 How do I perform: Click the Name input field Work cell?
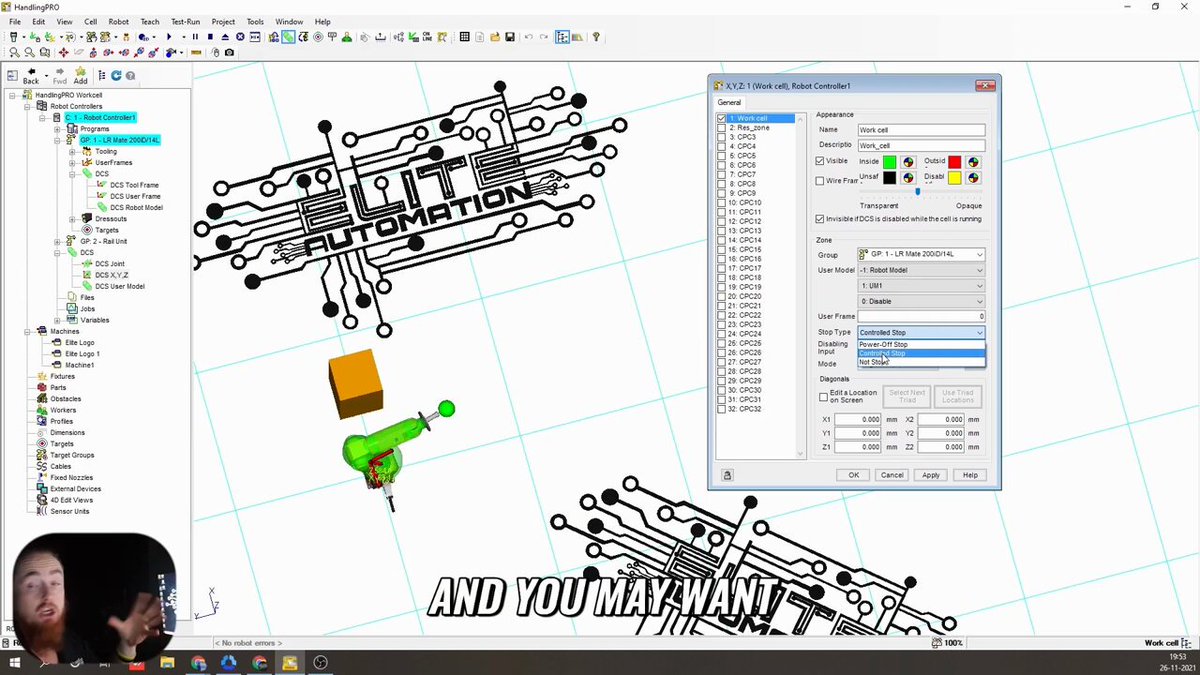pos(921,130)
